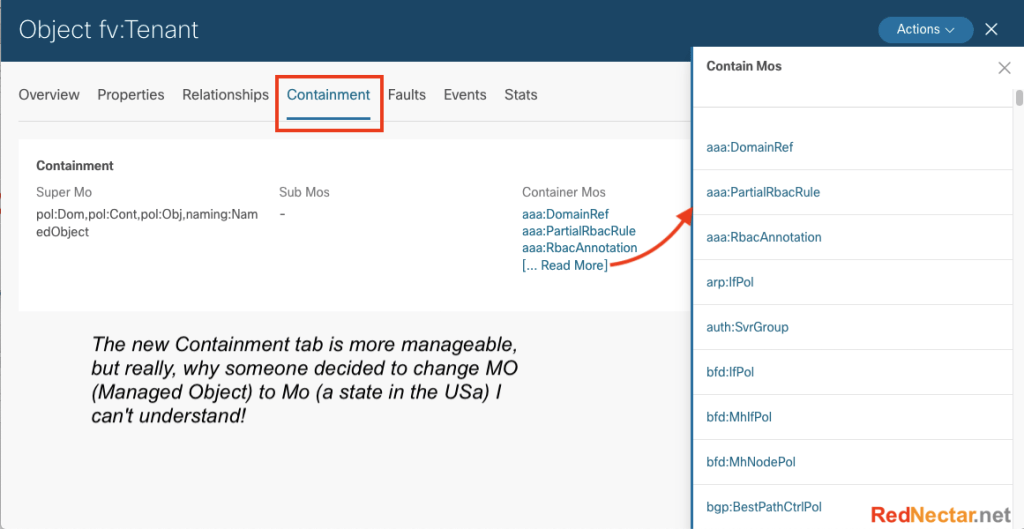Go to the Faults tab
Viewport: 1024px width, 529px height.
pyautogui.click(x=407, y=95)
